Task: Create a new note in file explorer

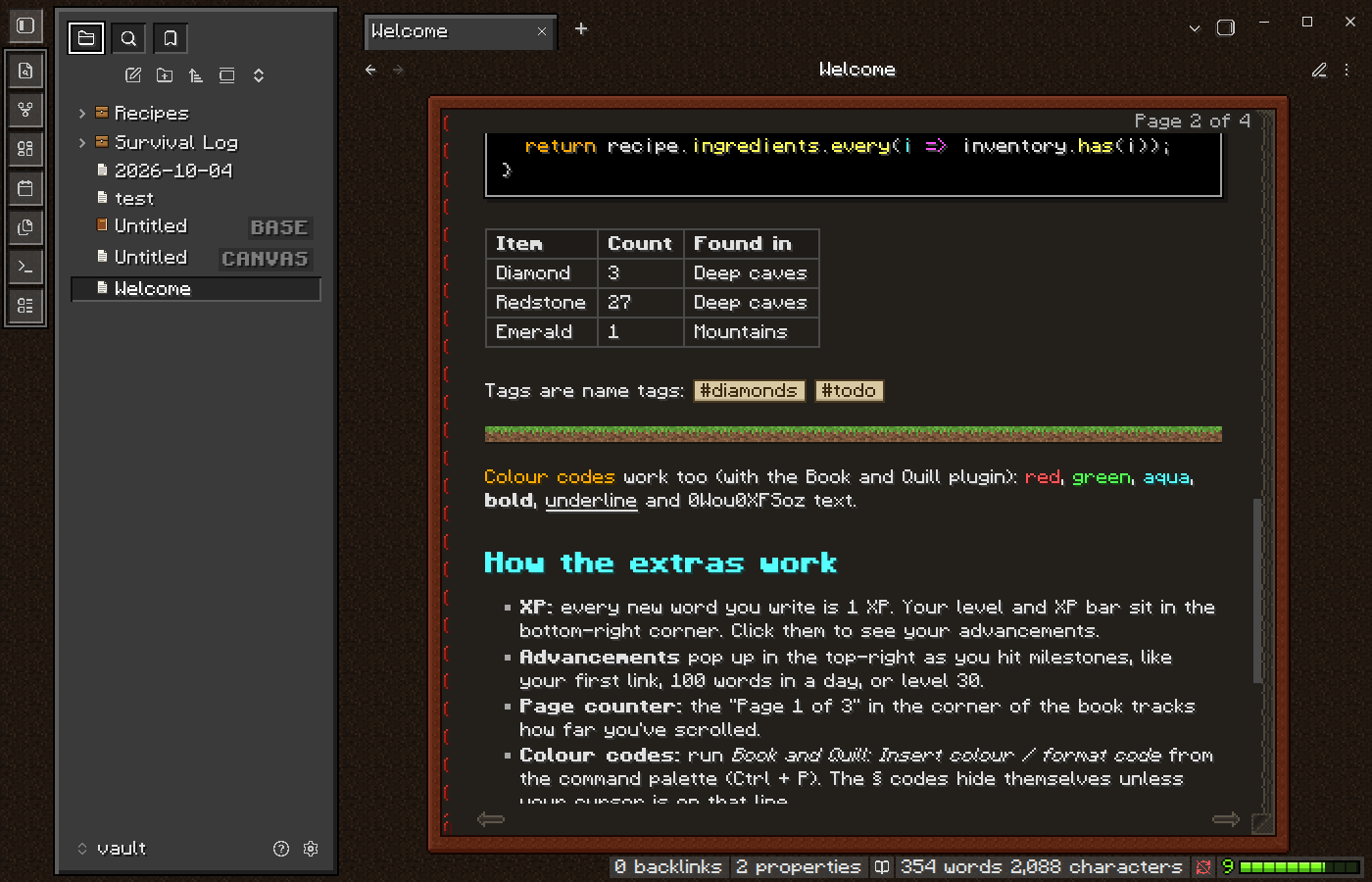Action: [133, 75]
